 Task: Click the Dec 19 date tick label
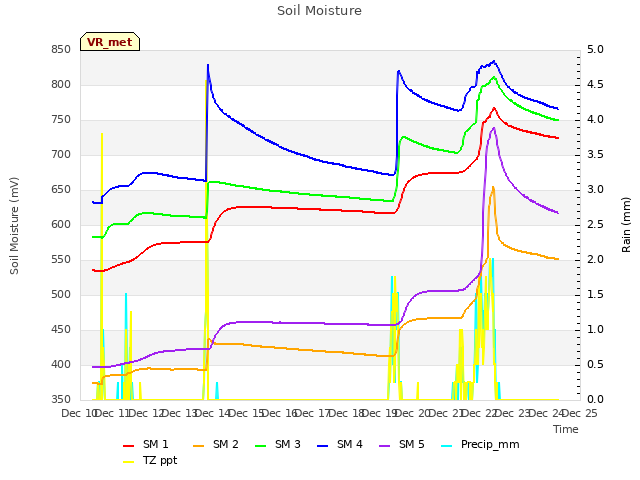(380, 414)
